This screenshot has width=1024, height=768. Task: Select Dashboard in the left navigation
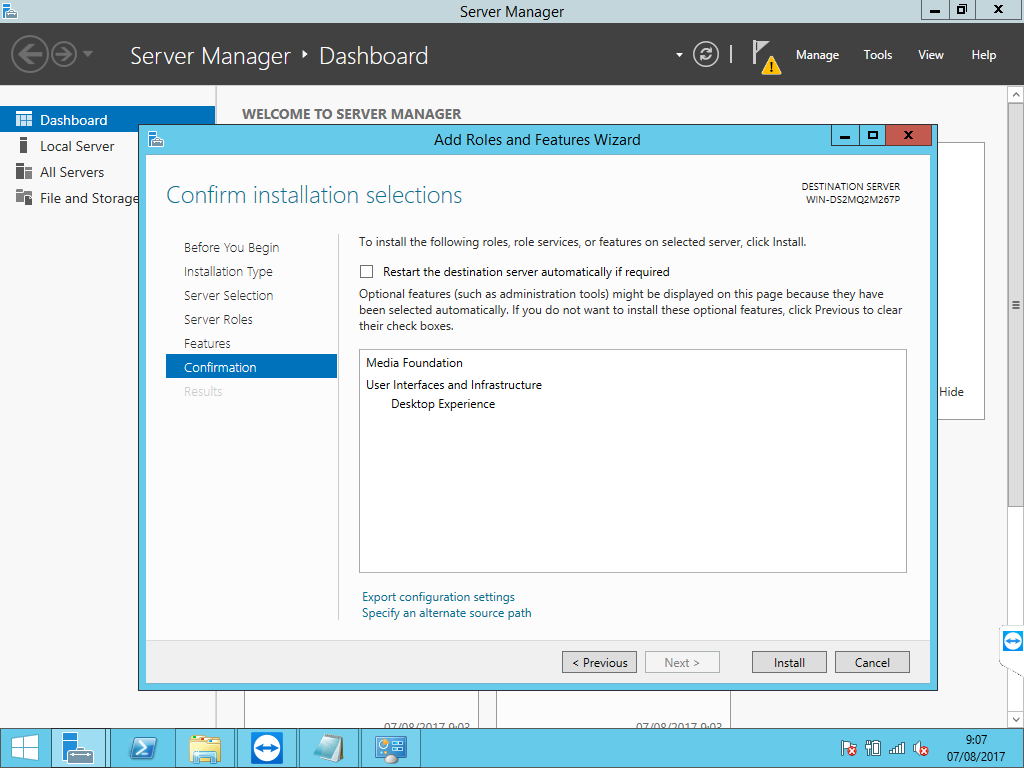point(107,120)
